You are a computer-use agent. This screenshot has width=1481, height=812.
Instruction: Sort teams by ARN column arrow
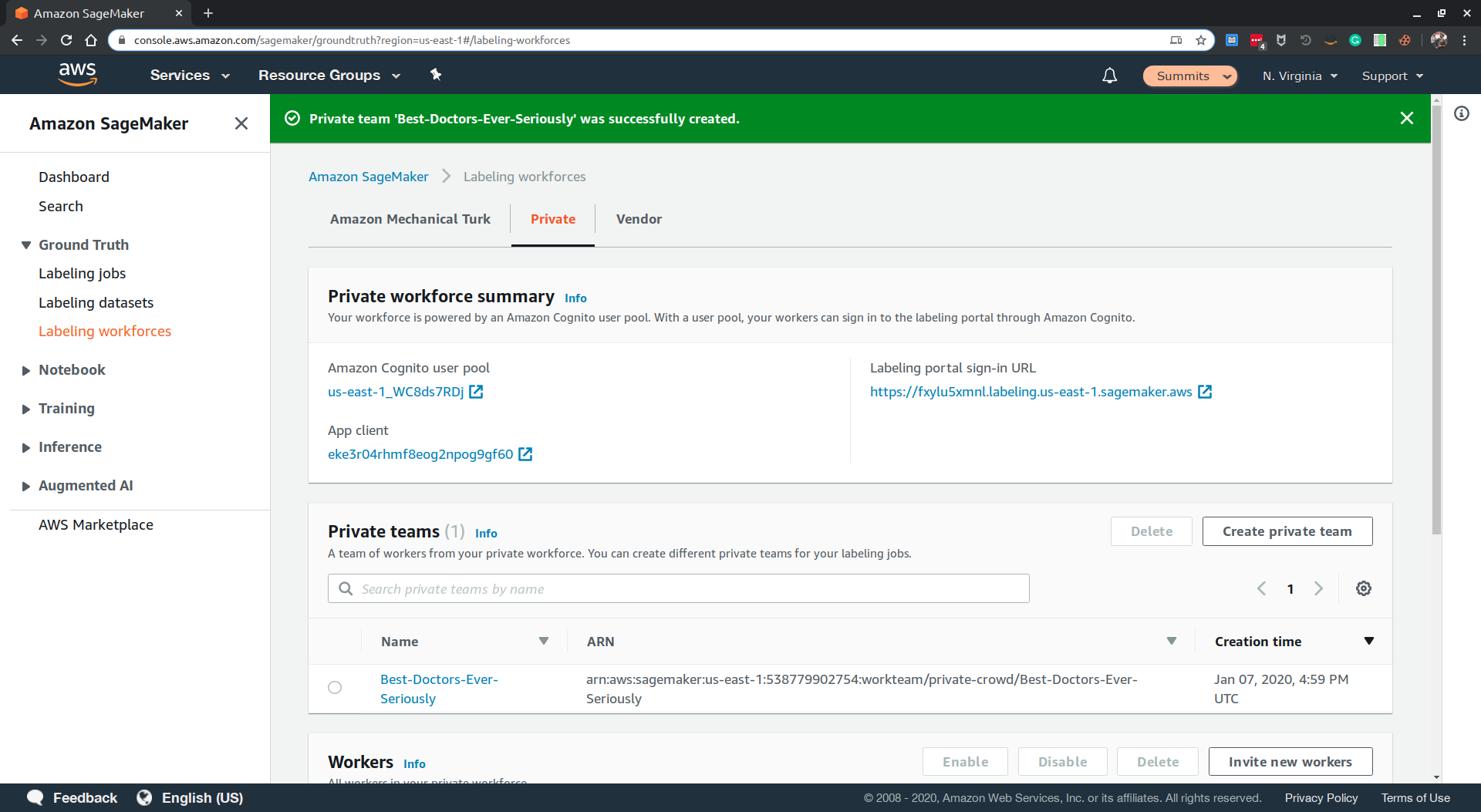(x=1172, y=641)
